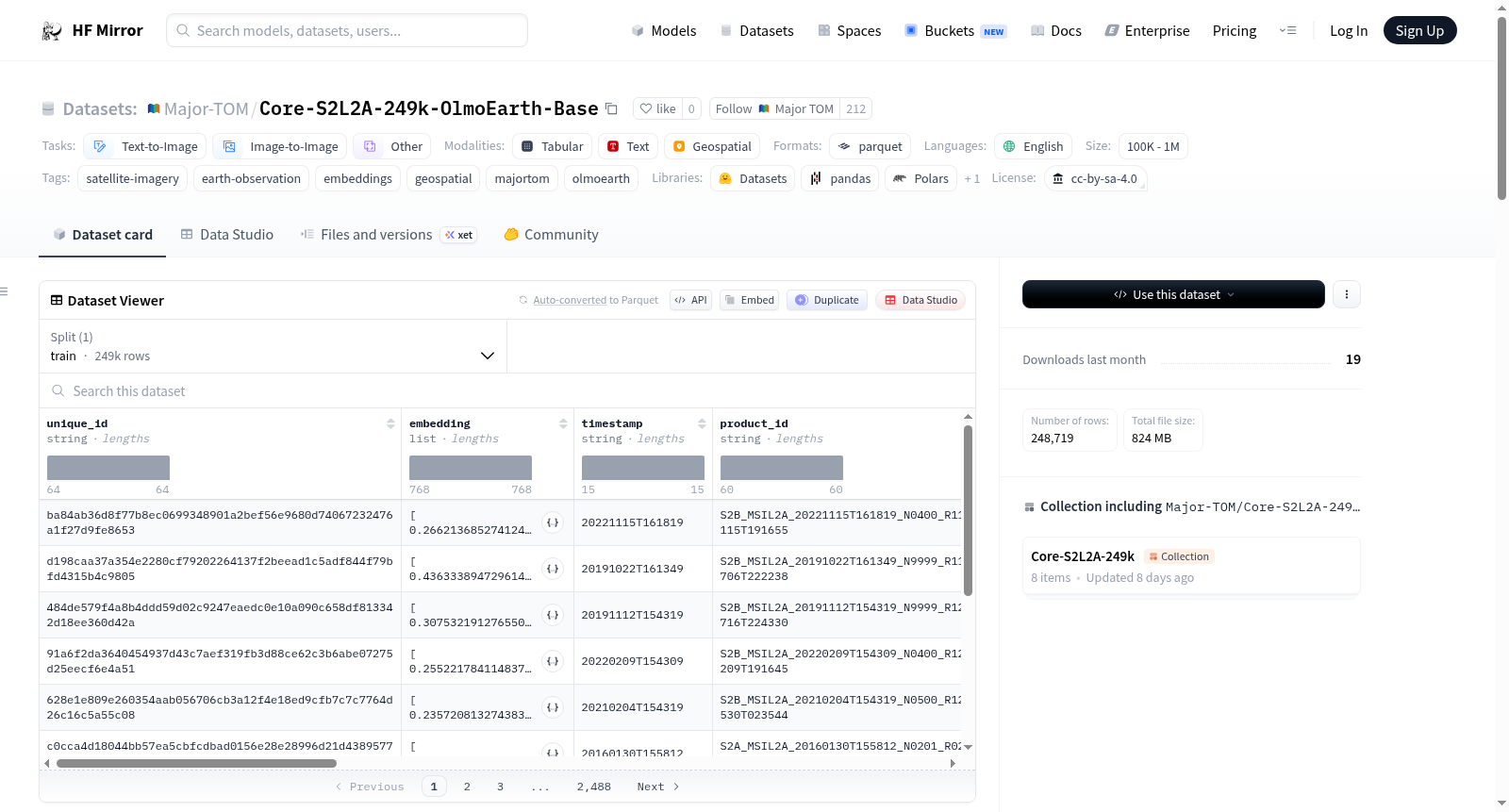Go to the Next page
This screenshot has height=812, width=1509.
(657, 787)
